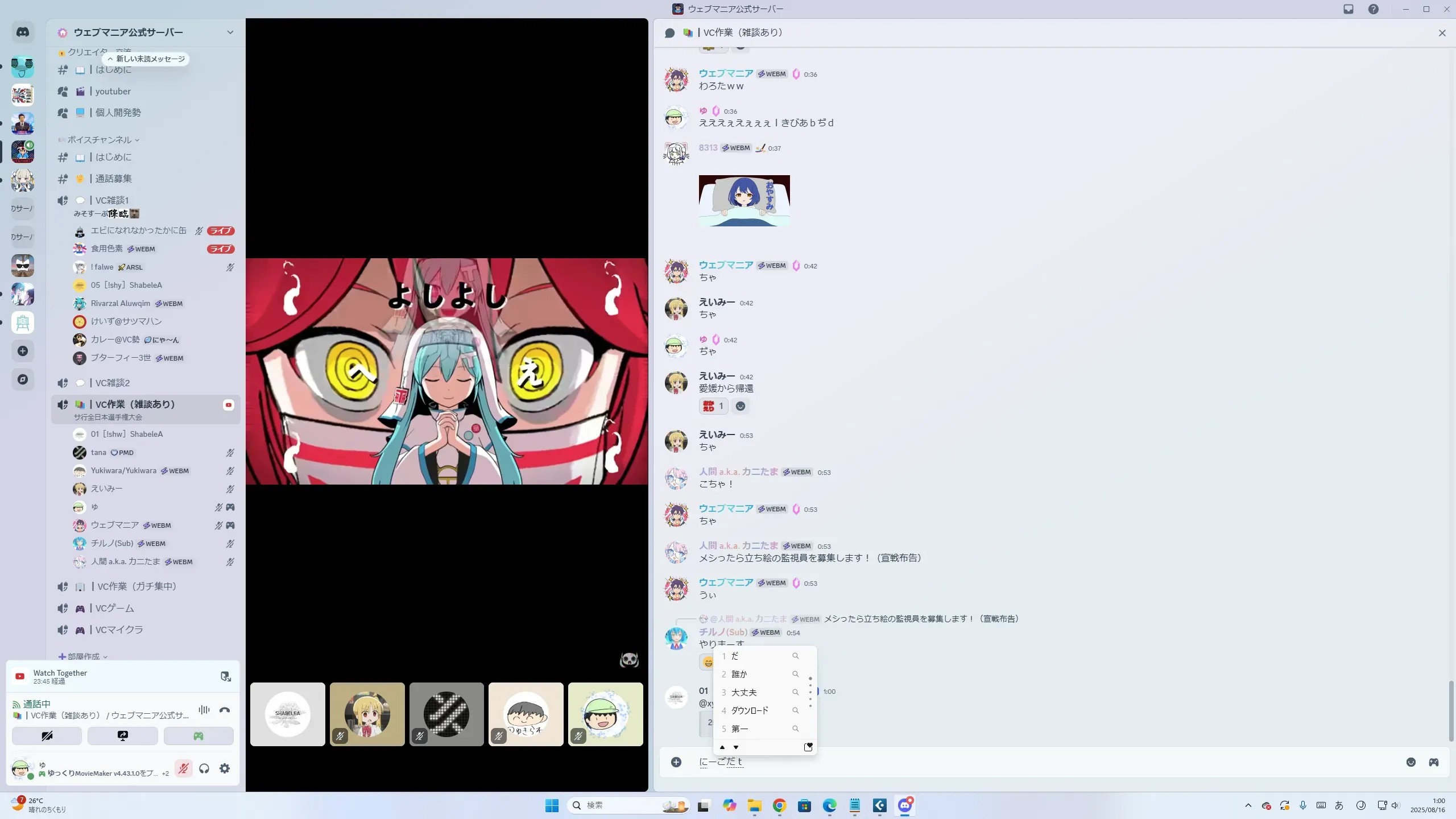Select IME candidate ダウンロード

pyautogui.click(x=750, y=710)
